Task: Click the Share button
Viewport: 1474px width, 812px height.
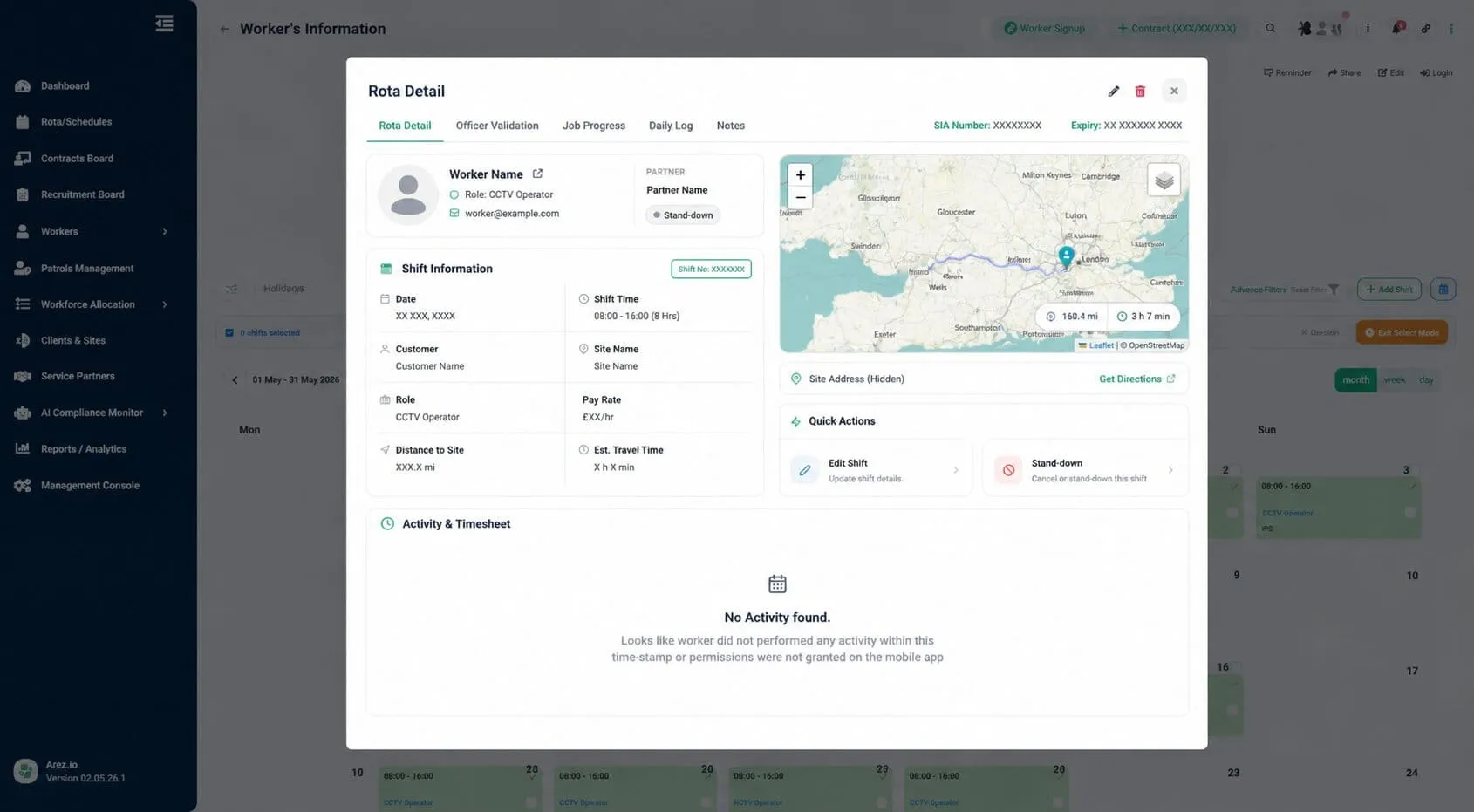Action: coord(1344,72)
